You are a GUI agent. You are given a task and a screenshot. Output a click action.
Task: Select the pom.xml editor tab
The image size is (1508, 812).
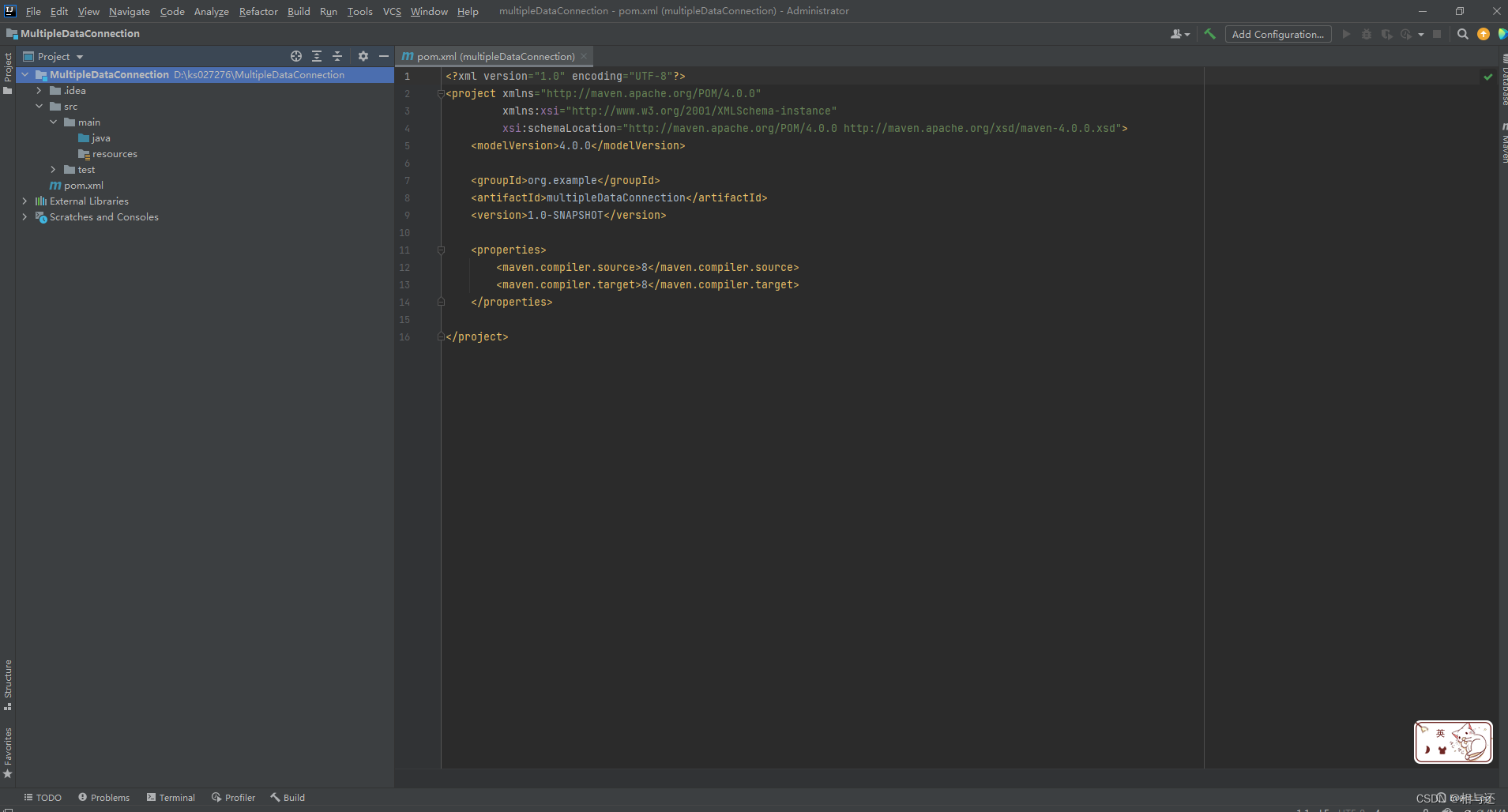point(495,56)
